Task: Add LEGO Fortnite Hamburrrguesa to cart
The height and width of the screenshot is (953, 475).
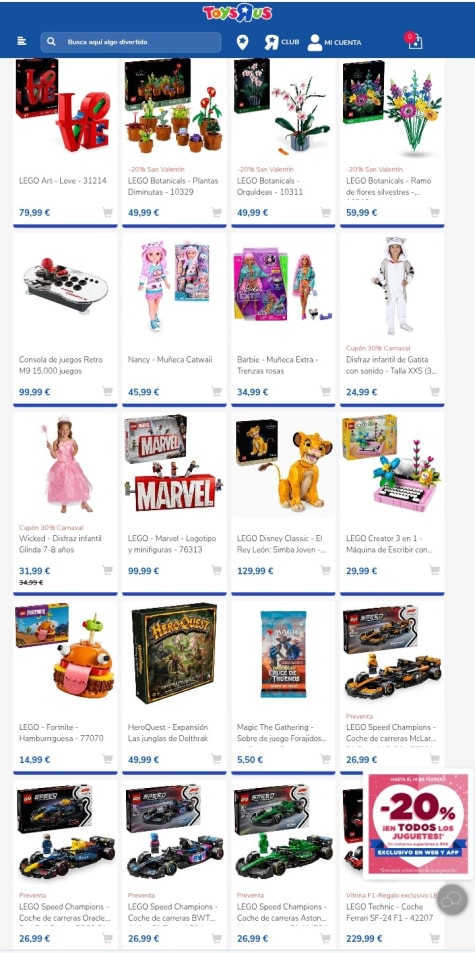Action: pos(108,759)
